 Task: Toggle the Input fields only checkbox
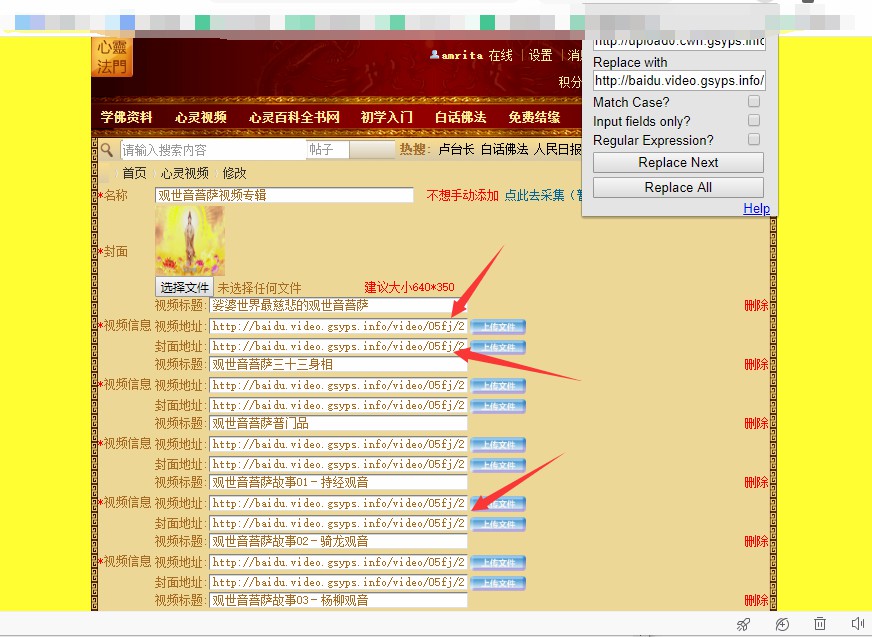point(754,120)
